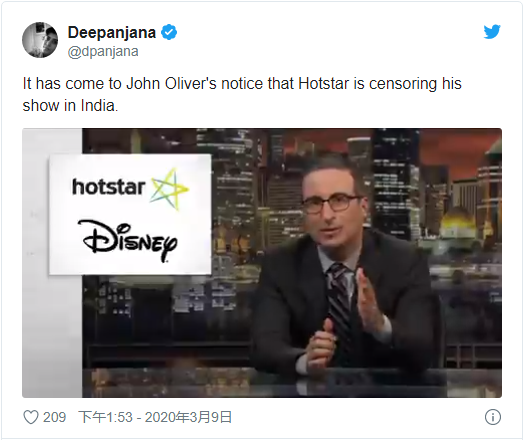This screenshot has height=440, width=524.
Task: Like the tweet with heart icon
Action: pyautogui.click(x=31, y=417)
